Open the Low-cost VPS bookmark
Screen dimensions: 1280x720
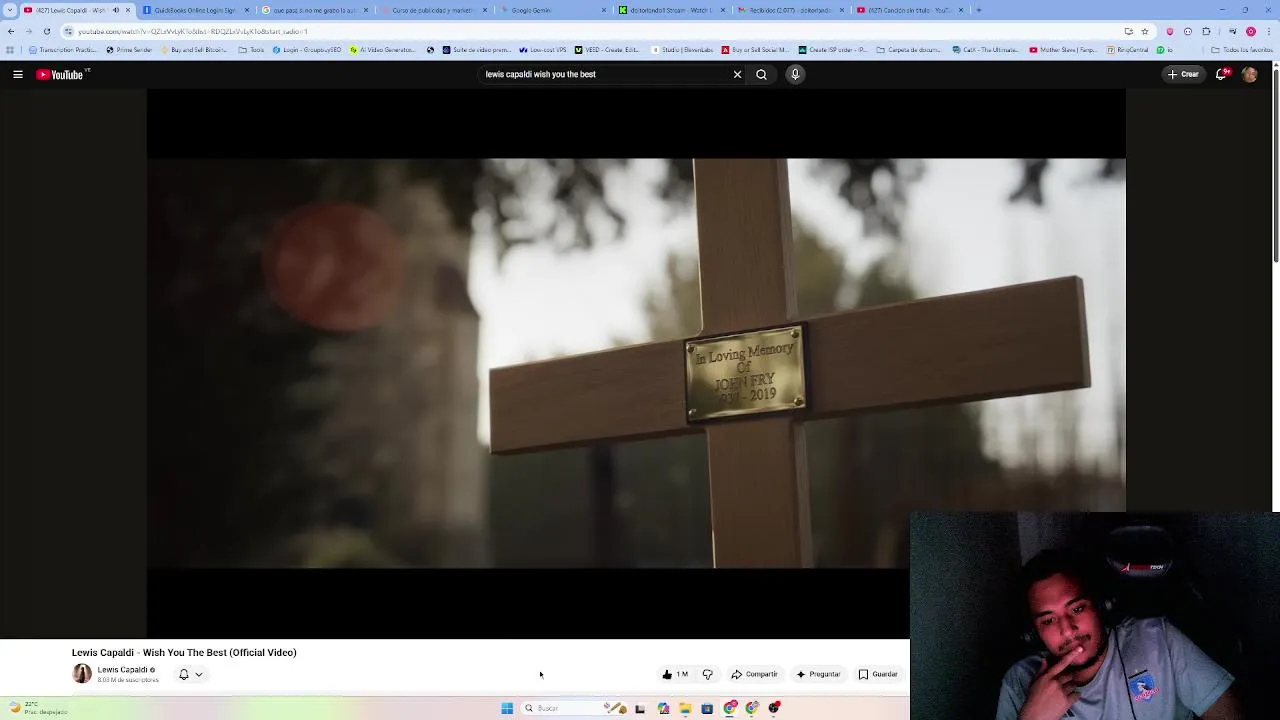click(x=543, y=50)
